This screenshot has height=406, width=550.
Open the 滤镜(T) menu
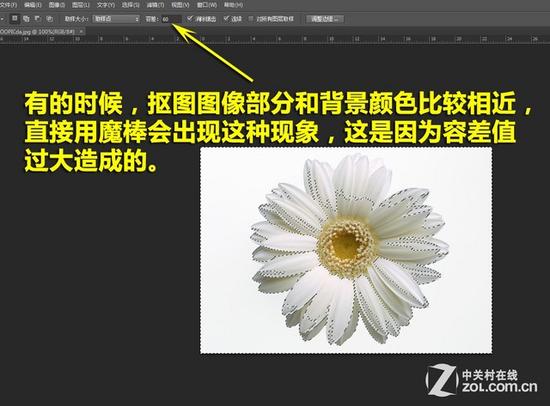click(155, 5)
